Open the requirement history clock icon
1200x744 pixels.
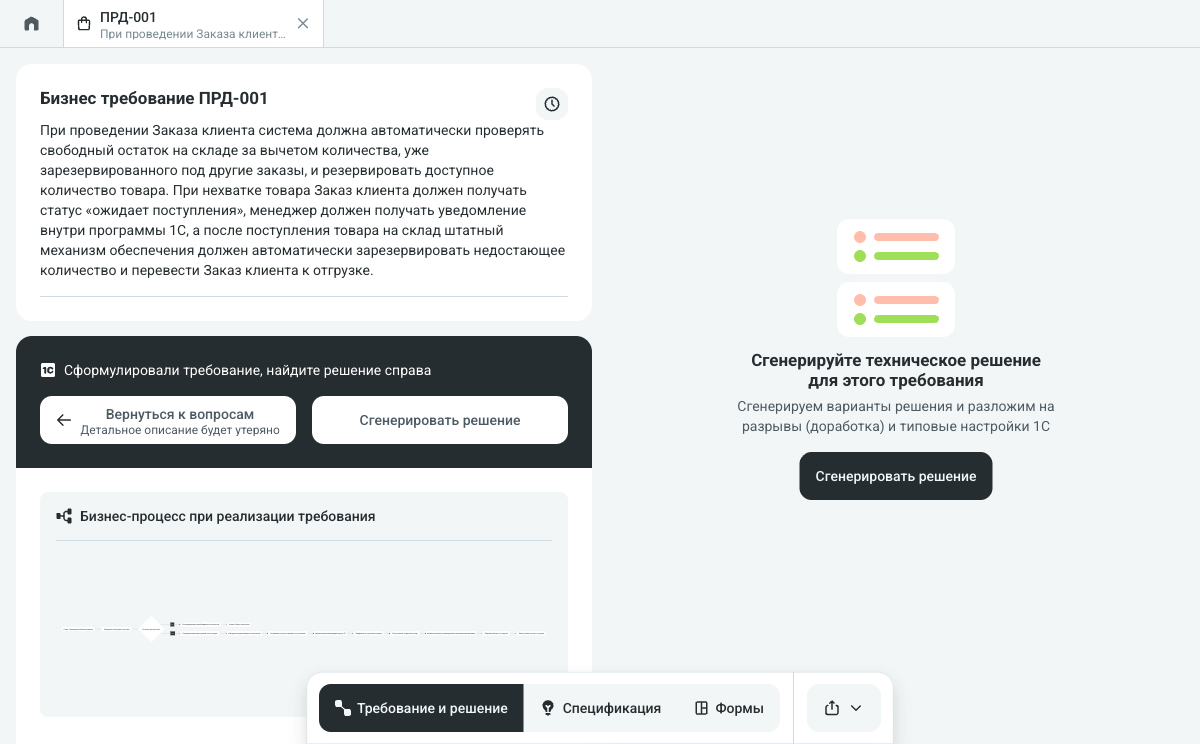coord(552,103)
